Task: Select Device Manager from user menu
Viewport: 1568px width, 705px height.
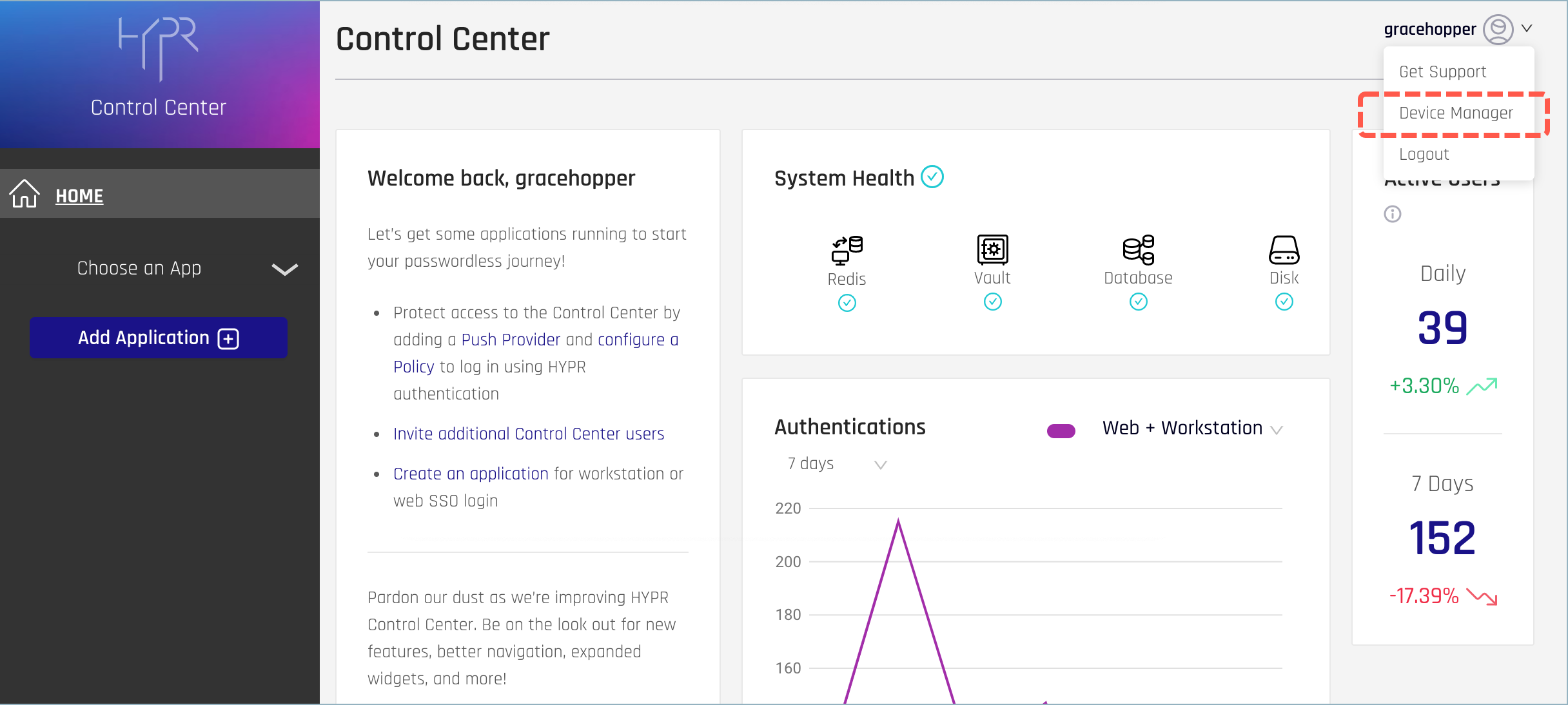Action: point(1456,113)
